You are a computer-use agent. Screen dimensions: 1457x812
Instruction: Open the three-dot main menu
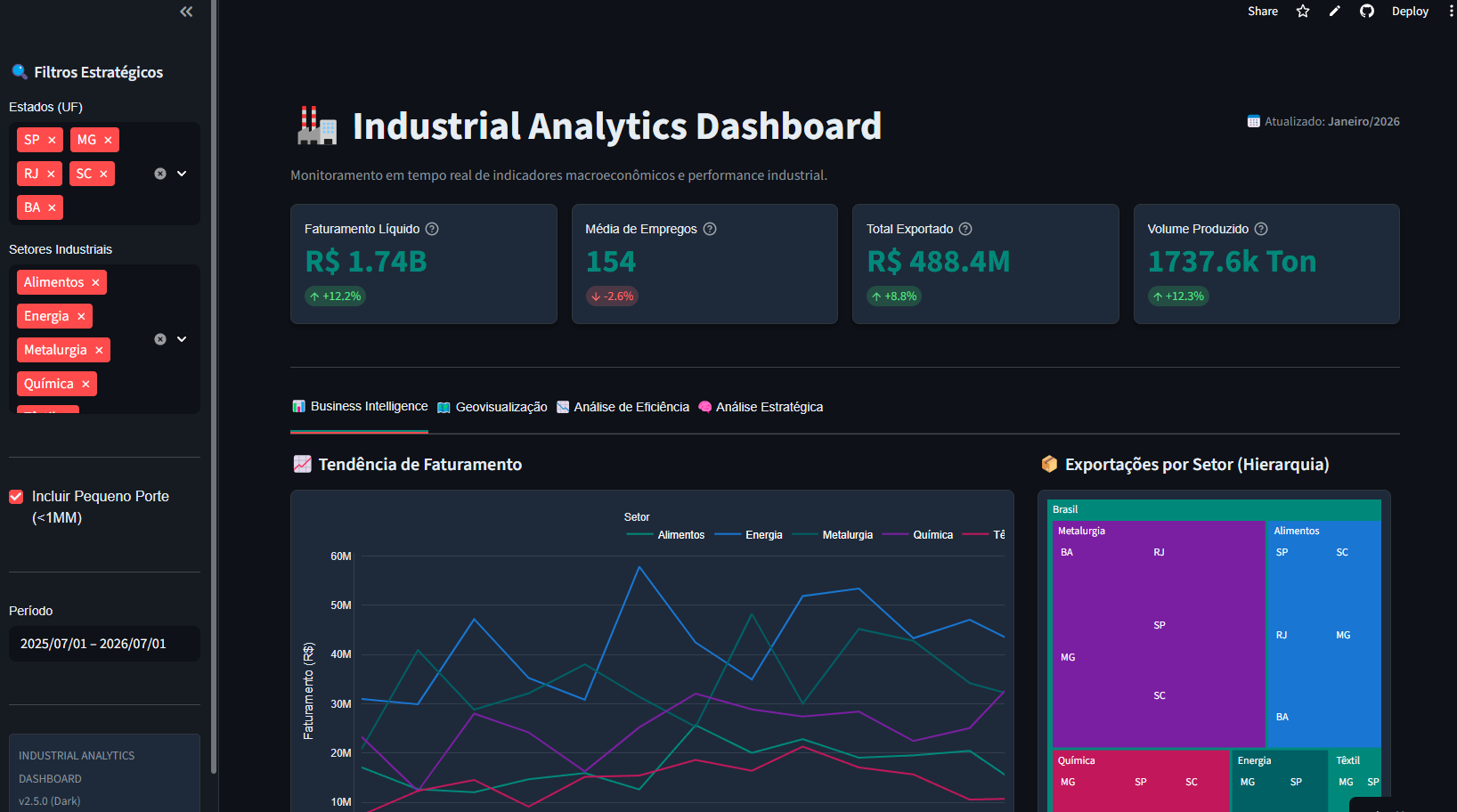[1451, 12]
